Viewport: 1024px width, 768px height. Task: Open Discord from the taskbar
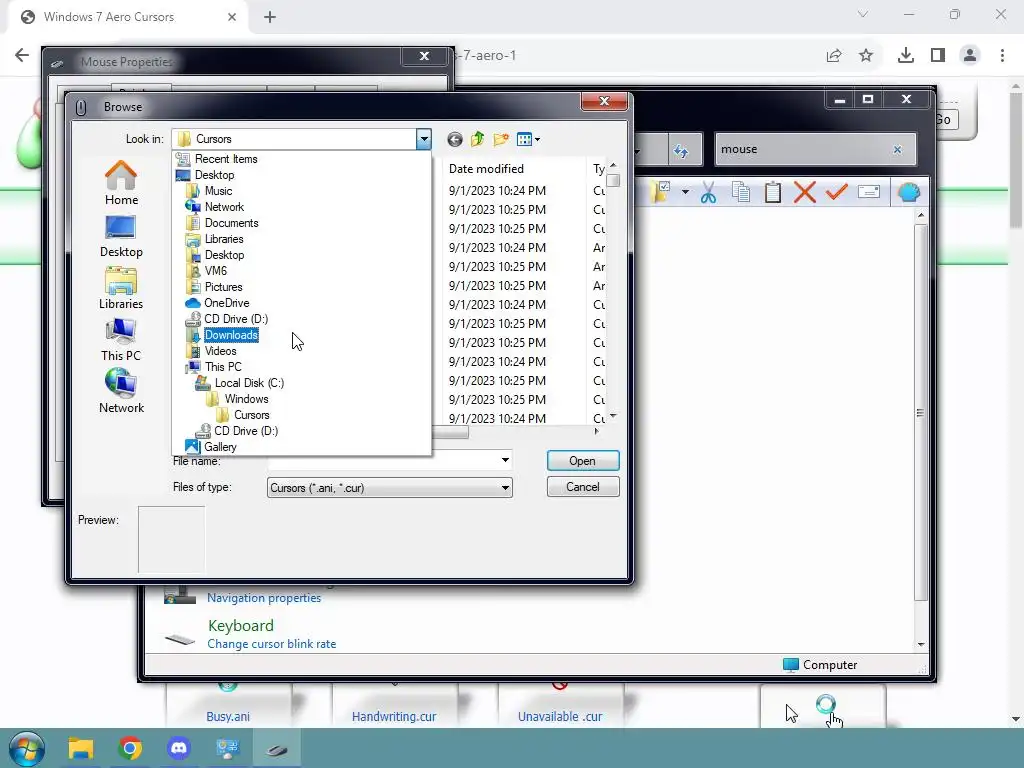point(178,748)
